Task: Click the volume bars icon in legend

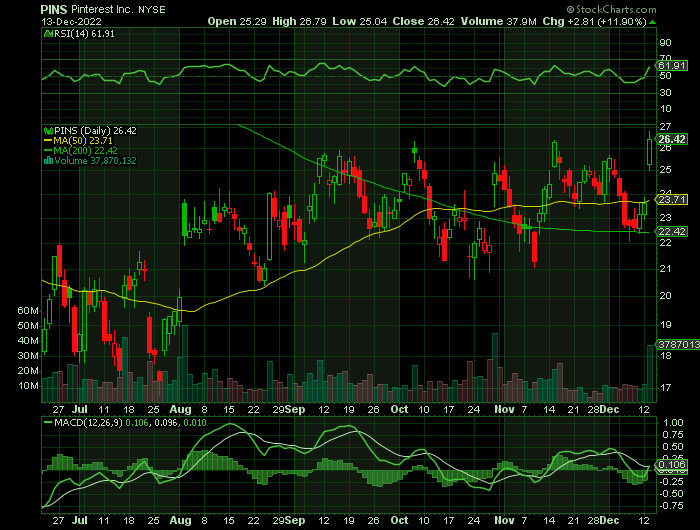Action: (x=48, y=161)
